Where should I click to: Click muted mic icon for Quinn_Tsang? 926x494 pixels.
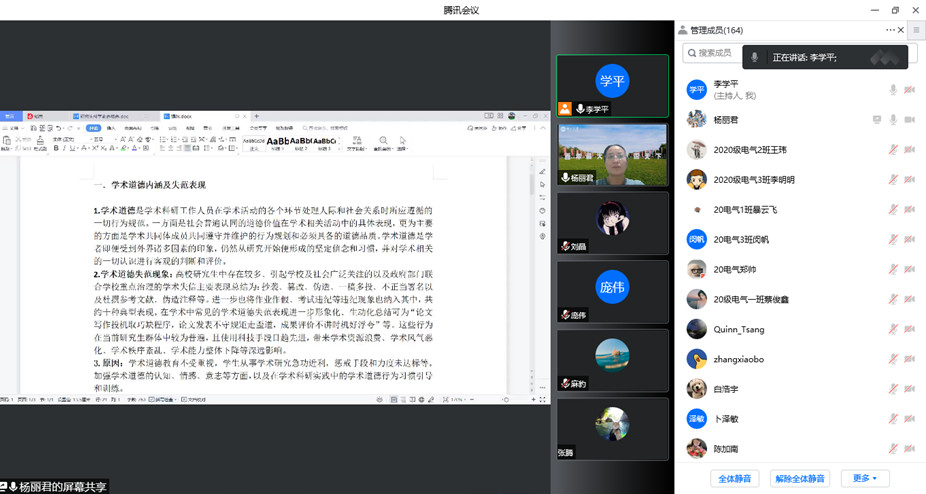tap(893, 329)
